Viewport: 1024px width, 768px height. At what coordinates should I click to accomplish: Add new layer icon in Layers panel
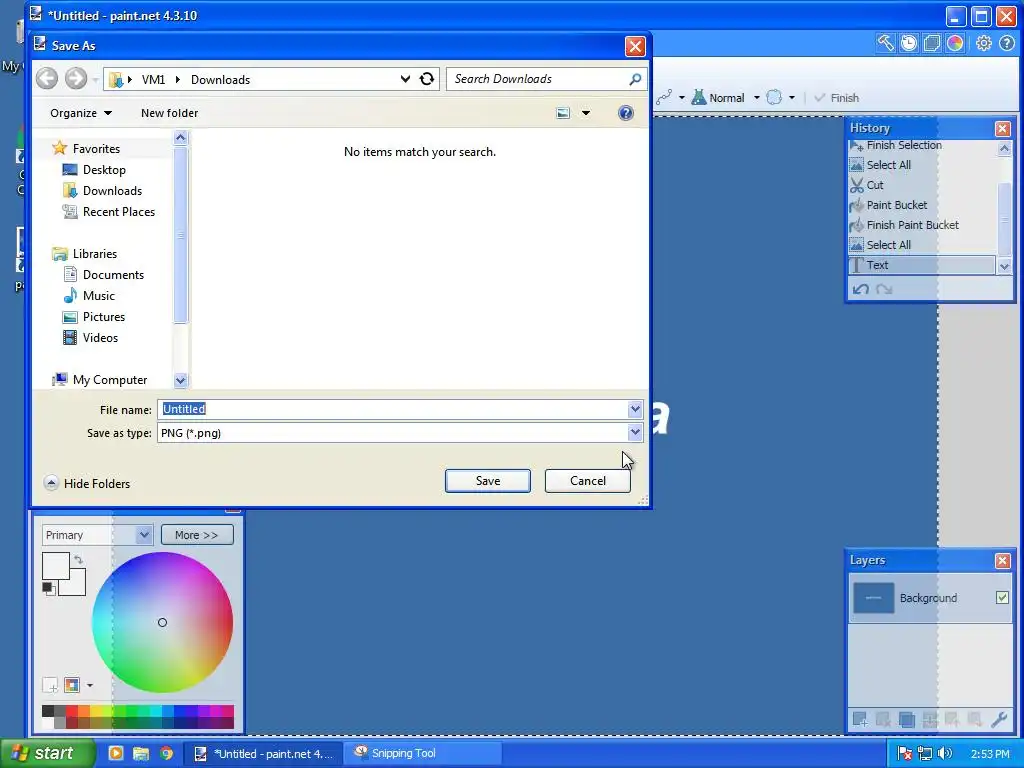click(860, 720)
